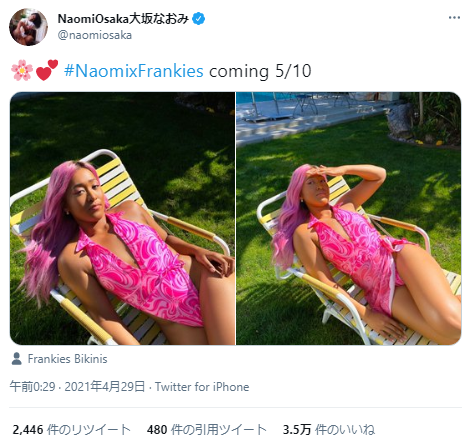This screenshot has width=469, height=446.
Task: View the 480 件の引用ツイート list
Action: pos(207,429)
